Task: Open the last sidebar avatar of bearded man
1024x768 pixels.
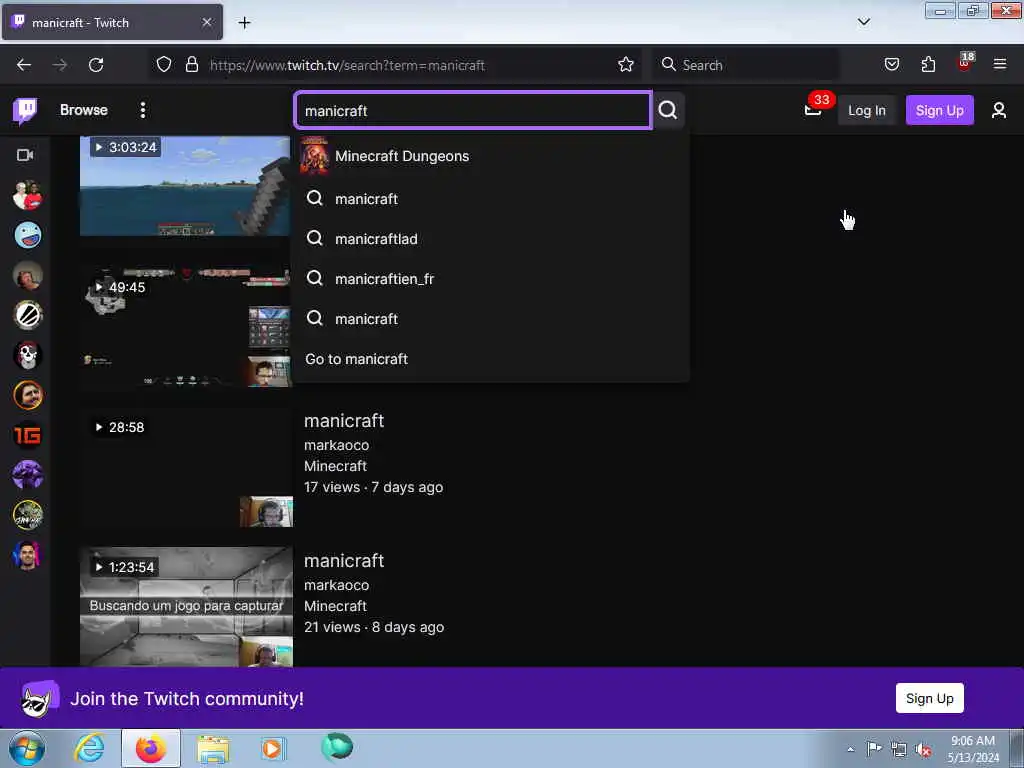Action: pos(27,555)
